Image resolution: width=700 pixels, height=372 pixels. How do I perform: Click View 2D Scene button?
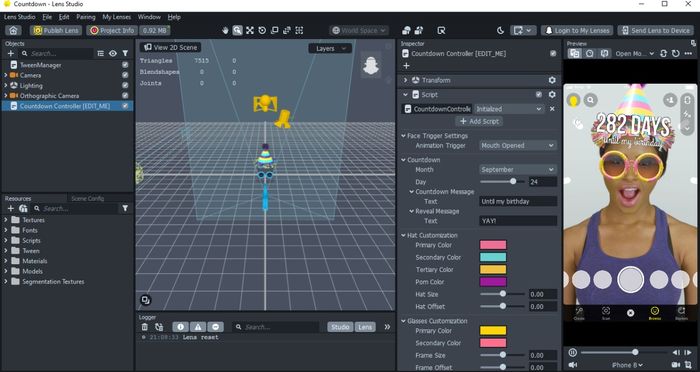[171, 47]
